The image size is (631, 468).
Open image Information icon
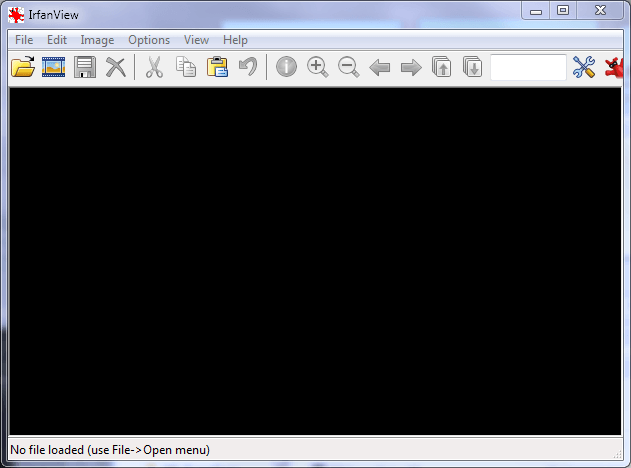(x=286, y=67)
